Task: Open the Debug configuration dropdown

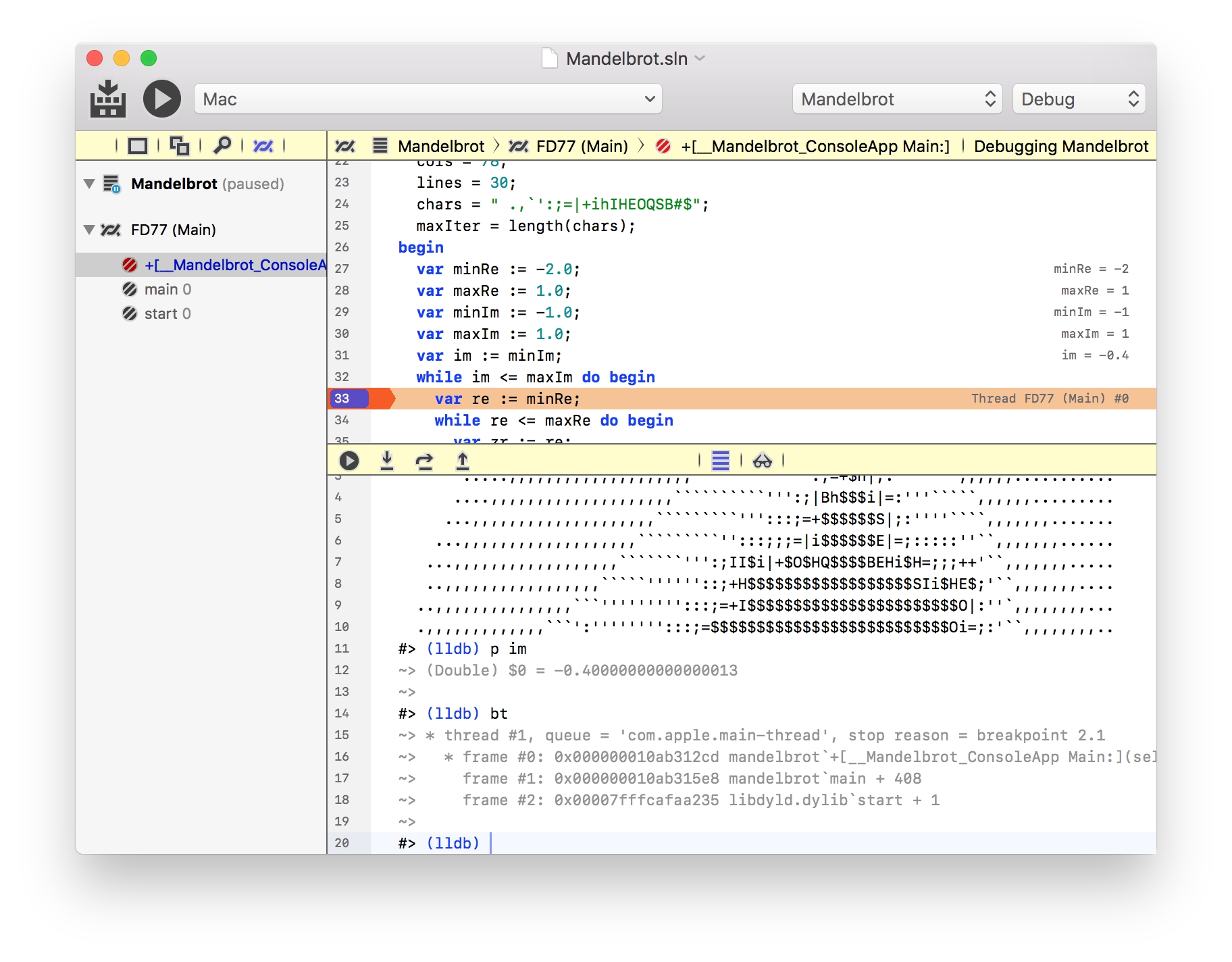Action: click(1079, 99)
